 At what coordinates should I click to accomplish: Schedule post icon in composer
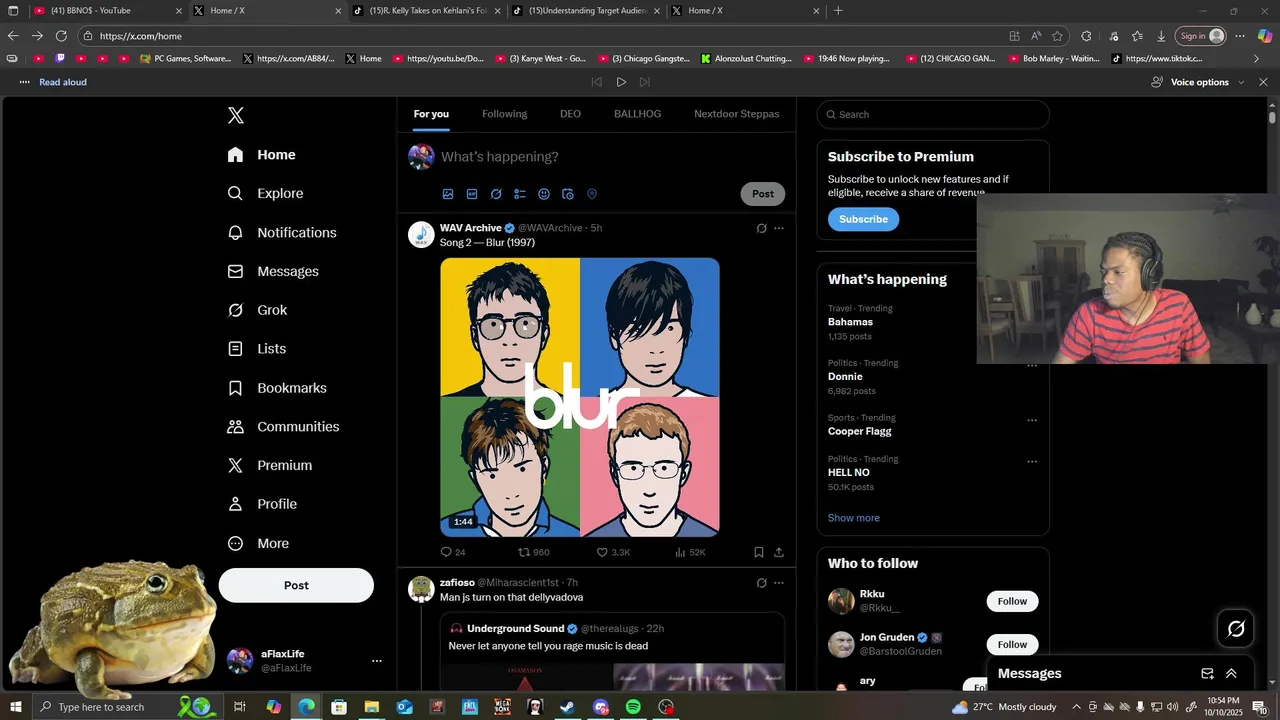568,194
